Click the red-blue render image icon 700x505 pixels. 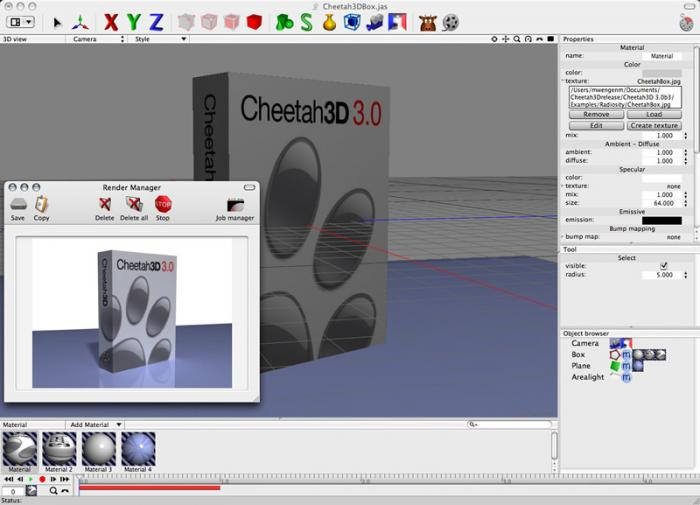click(397, 22)
